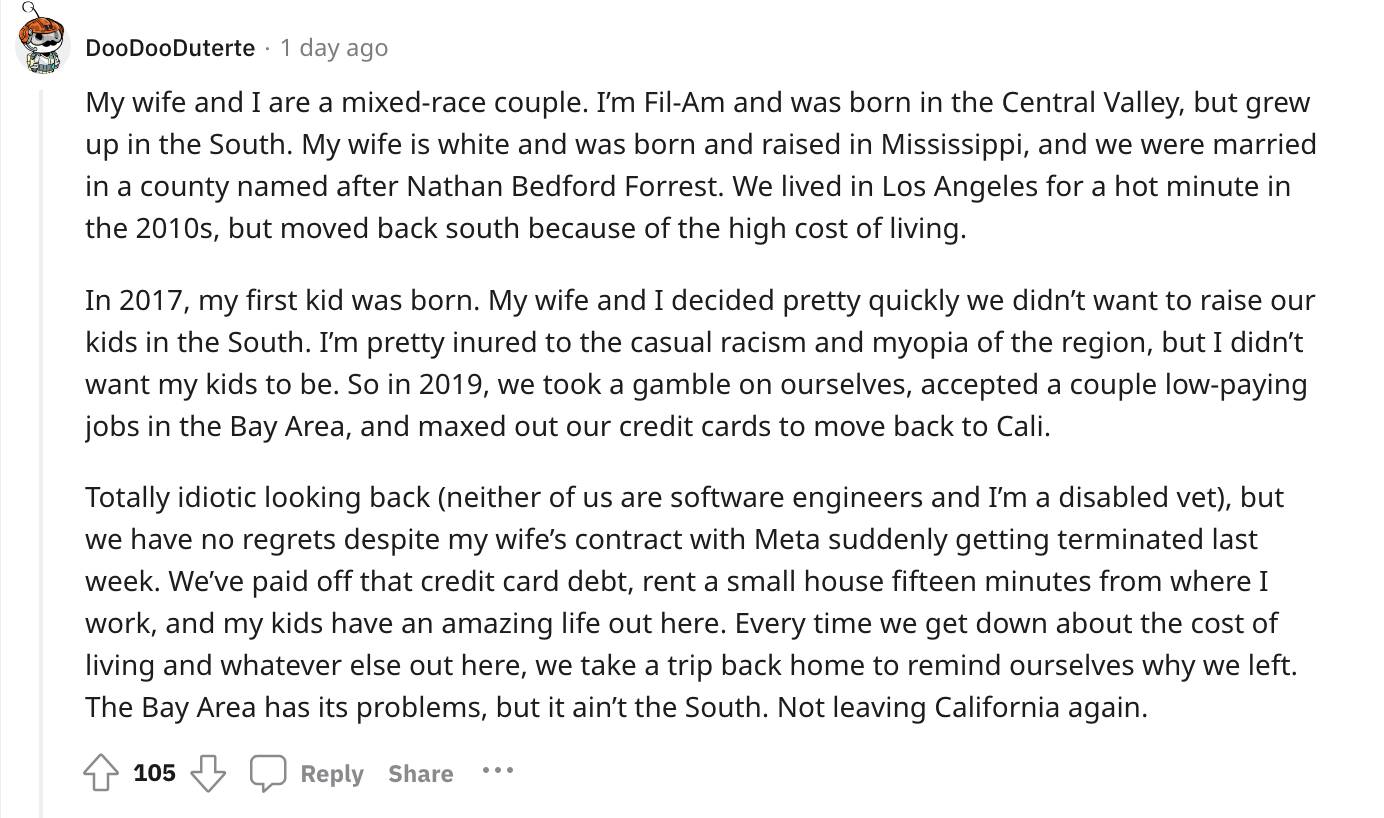
Task: Visit the DooDooDuterte username profile link
Action: pyautogui.click(x=170, y=47)
